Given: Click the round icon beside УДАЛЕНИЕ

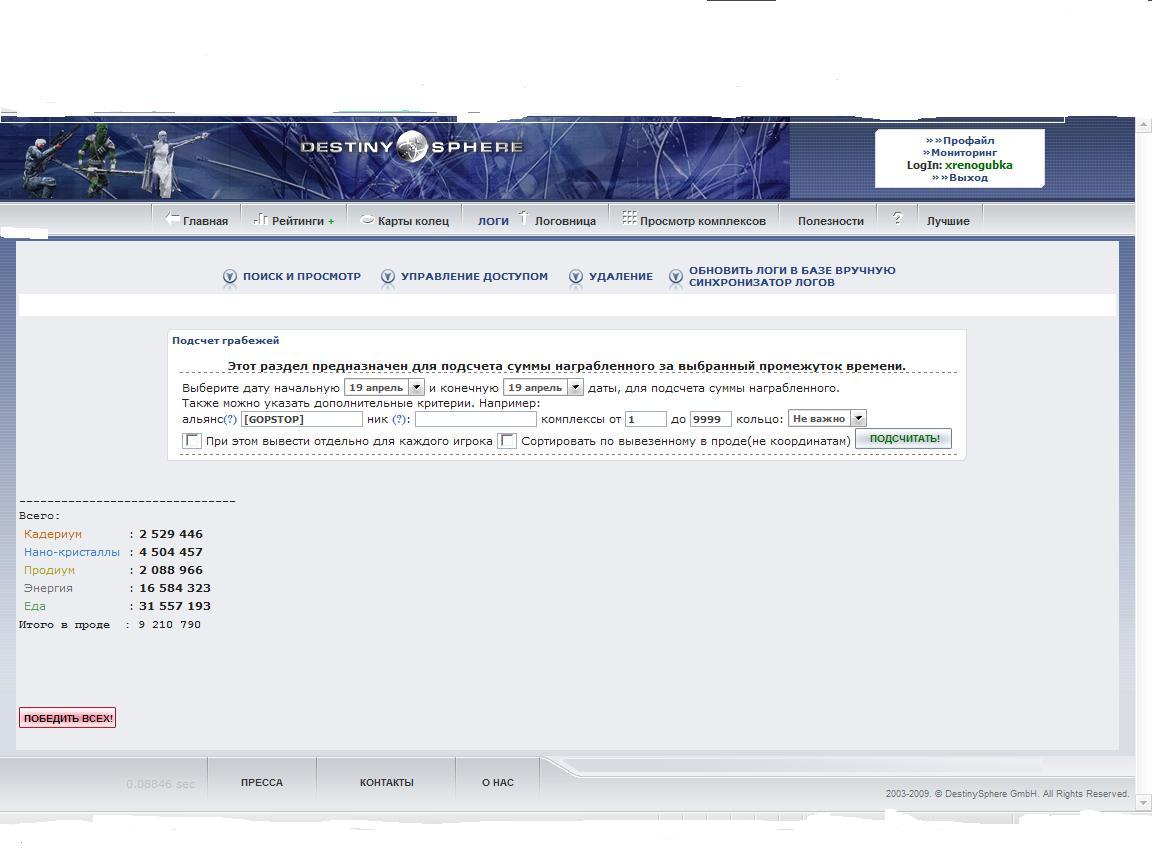Looking at the screenshot, I should tap(576, 277).
